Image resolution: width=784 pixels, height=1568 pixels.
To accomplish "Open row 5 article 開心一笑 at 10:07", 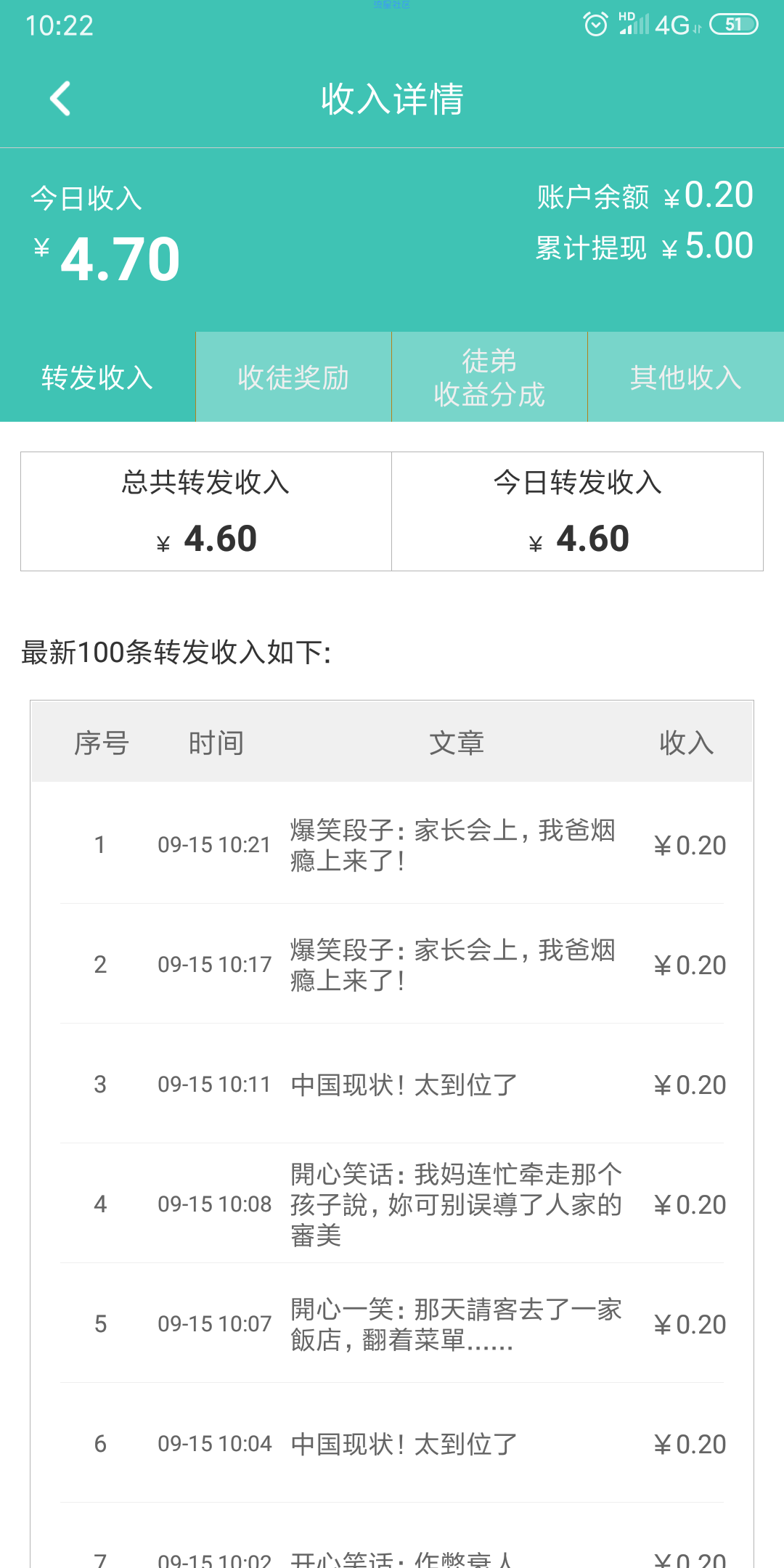I will (x=392, y=1324).
